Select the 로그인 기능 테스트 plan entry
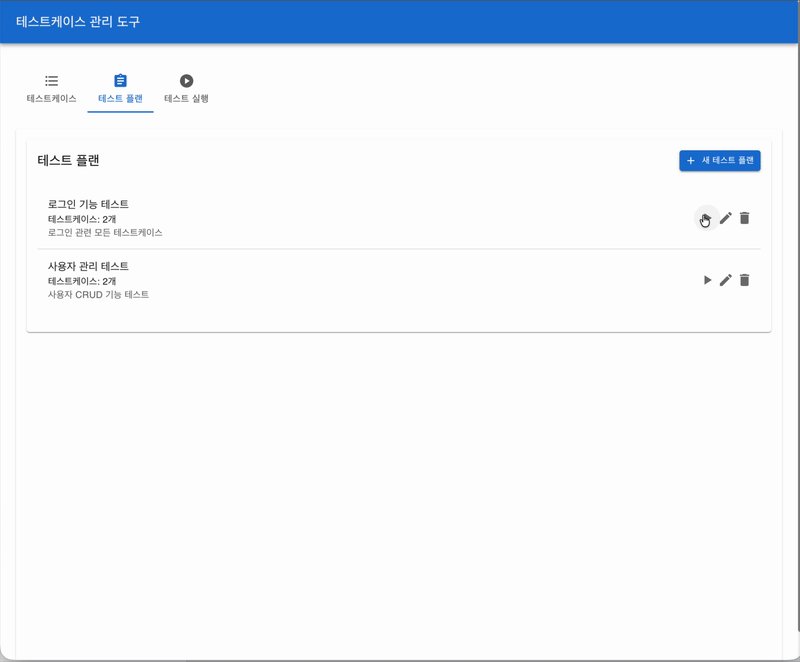The height and width of the screenshot is (662, 800). tap(89, 203)
